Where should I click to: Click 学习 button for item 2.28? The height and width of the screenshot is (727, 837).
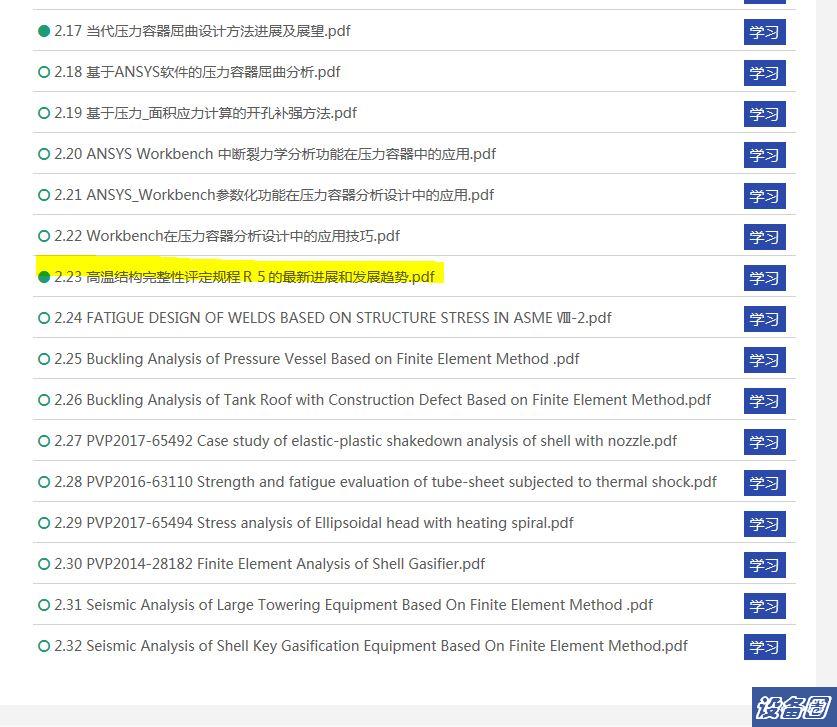[x=764, y=483]
